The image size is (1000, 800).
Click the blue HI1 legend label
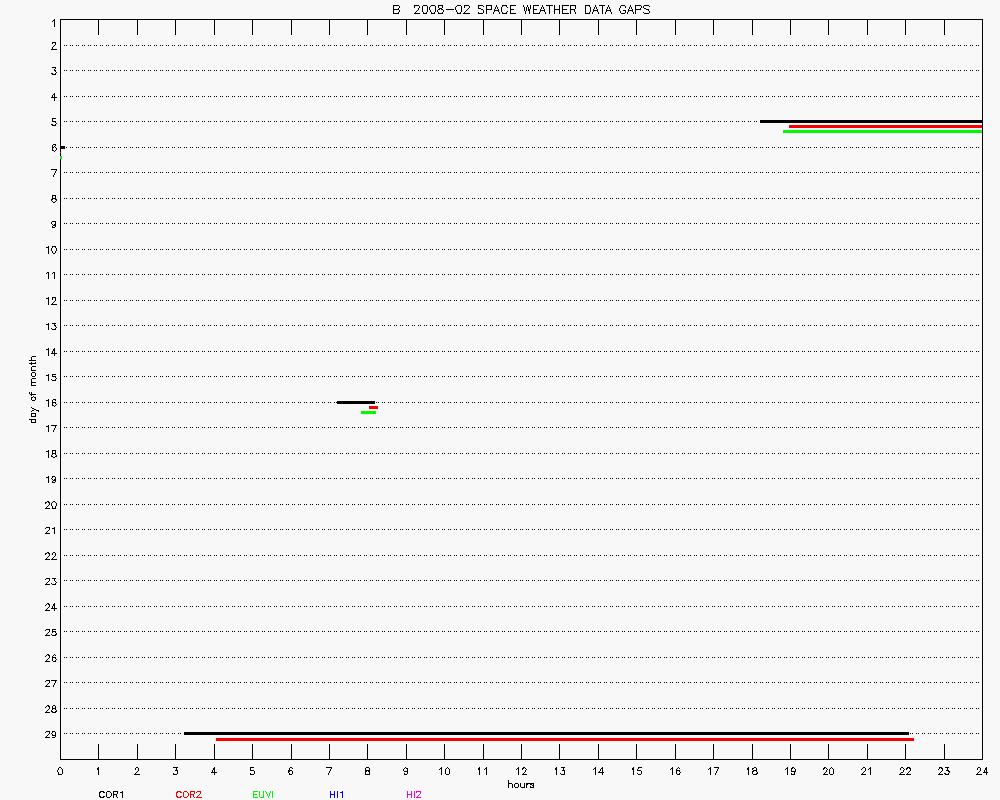point(336,794)
